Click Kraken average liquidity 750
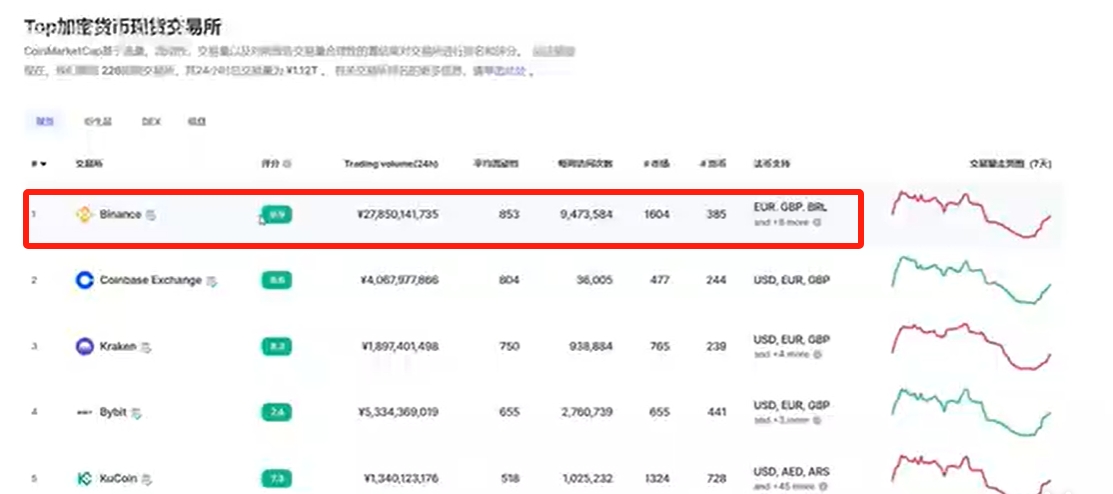Screen dimensions: 1113x494 click(x=509, y=346)
